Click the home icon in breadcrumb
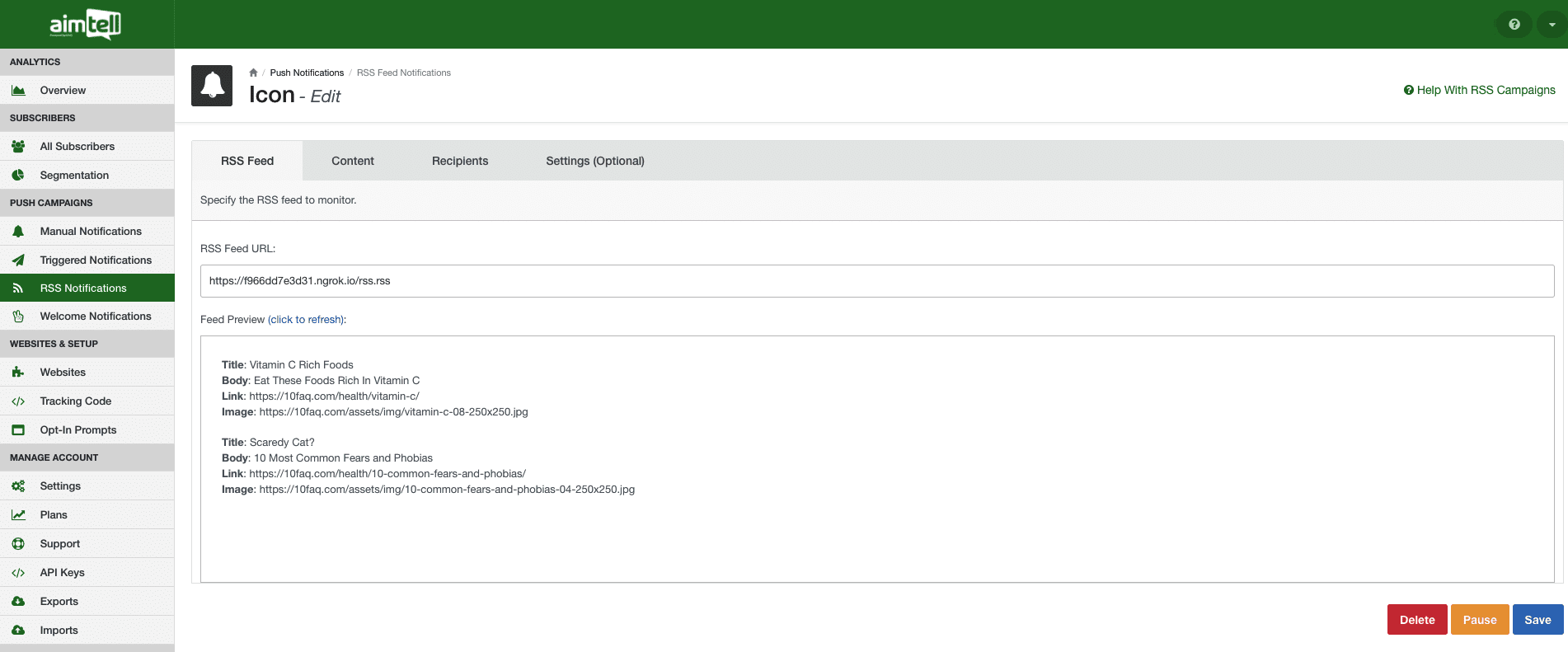The height and width of the screenshot is (652, 1568). click(253, 73)
